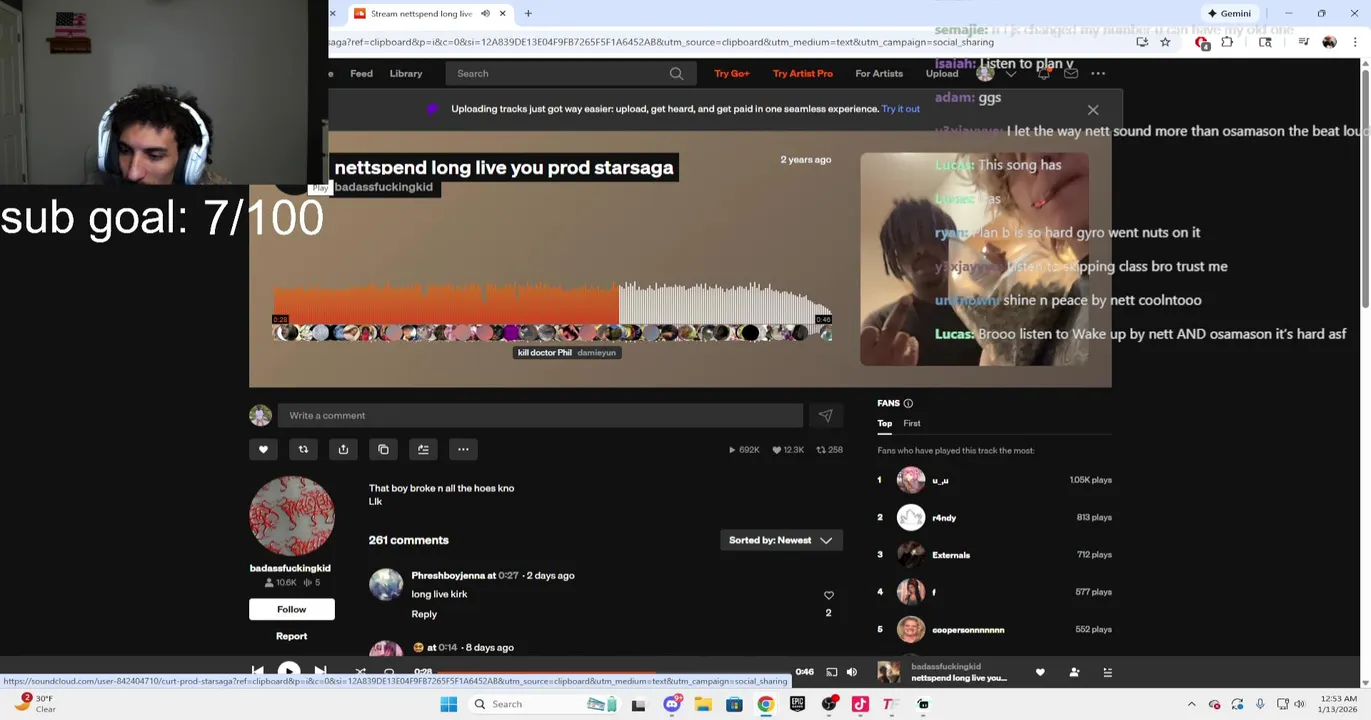1371x720 pixels.
Task: Follow badassfuckingkid with the Follow button
Action: 292,610
